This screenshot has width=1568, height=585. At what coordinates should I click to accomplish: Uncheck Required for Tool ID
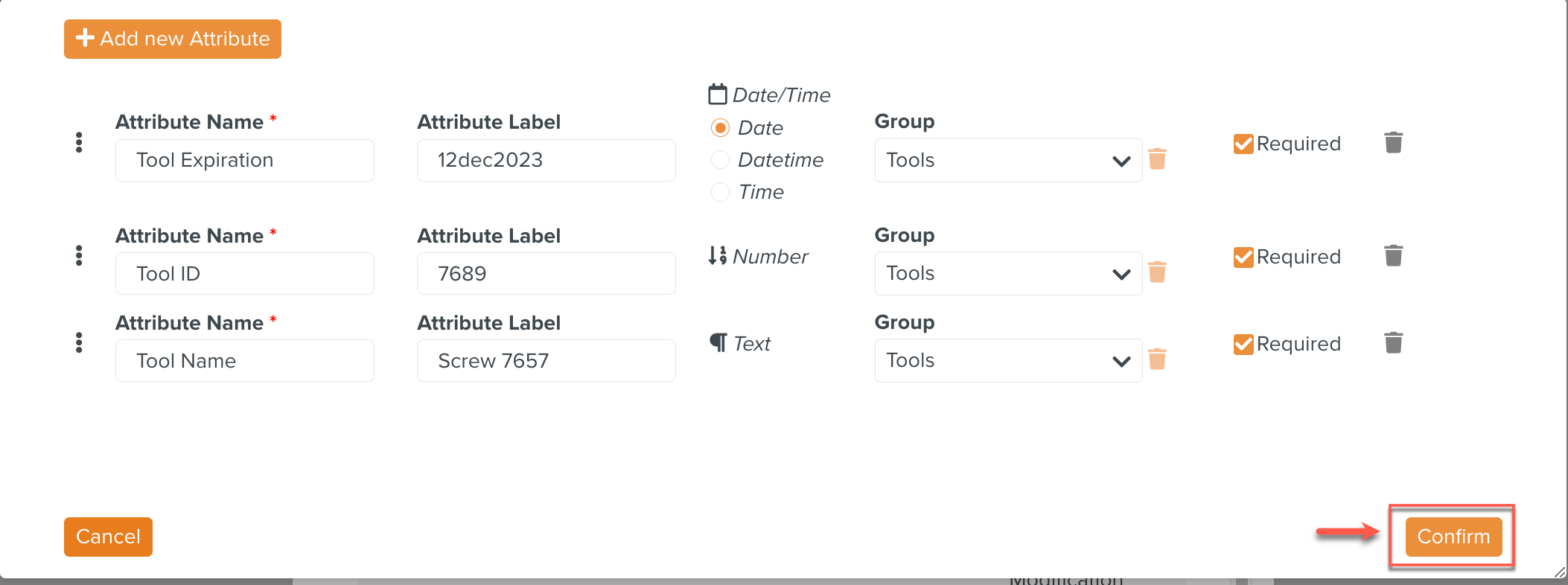click(1243, 257)
